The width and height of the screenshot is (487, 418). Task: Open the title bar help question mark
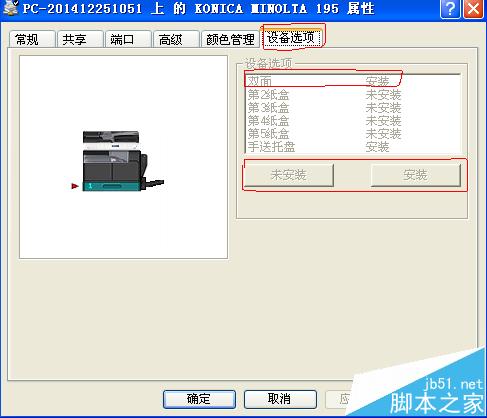[x=450, y=9]
